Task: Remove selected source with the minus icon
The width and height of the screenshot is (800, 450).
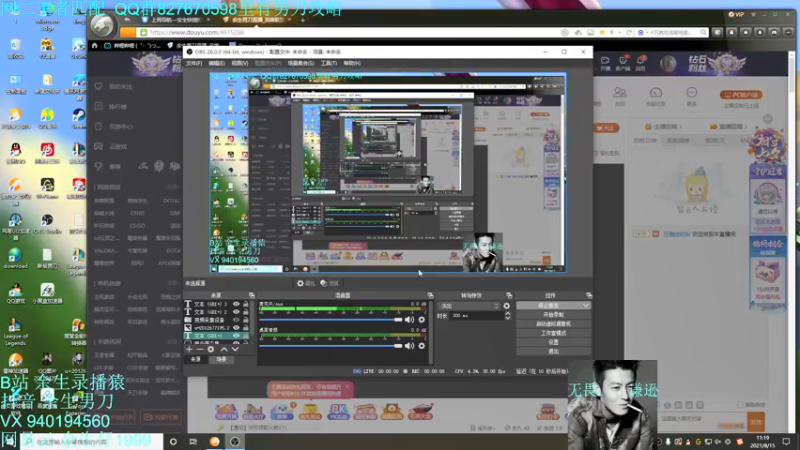Action: click(199, 349)
